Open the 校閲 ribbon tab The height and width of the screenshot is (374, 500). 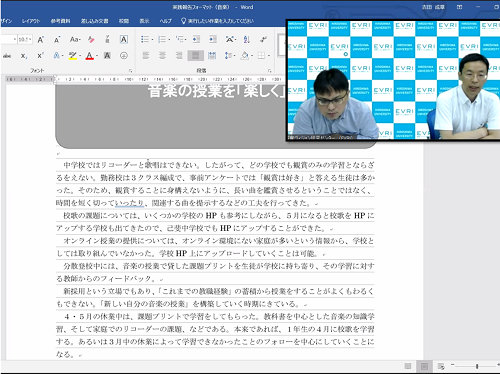click(124, 21)
